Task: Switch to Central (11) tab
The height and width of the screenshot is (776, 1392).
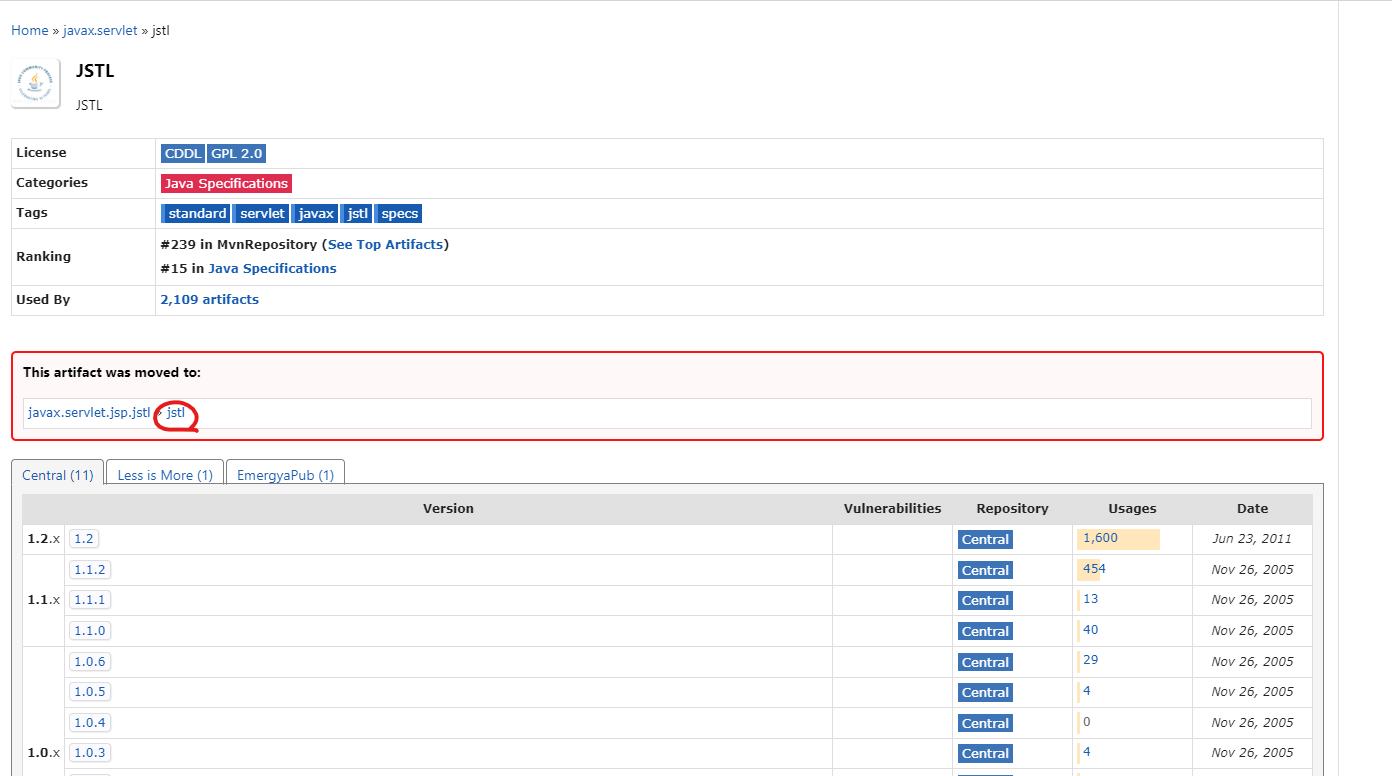Action: [58, 475]
